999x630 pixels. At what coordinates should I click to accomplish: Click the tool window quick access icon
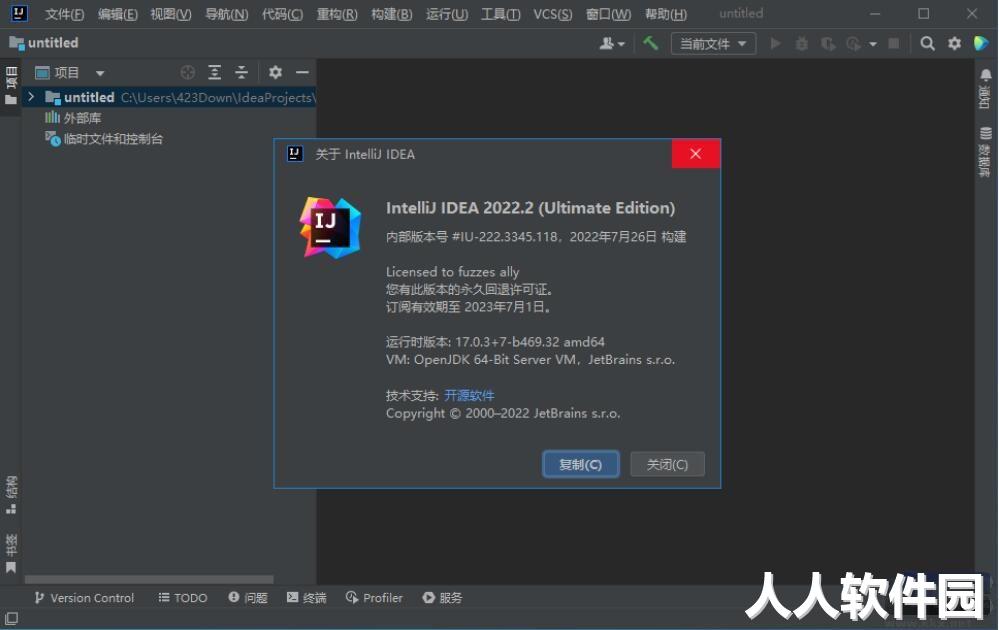tap(11, 619)
